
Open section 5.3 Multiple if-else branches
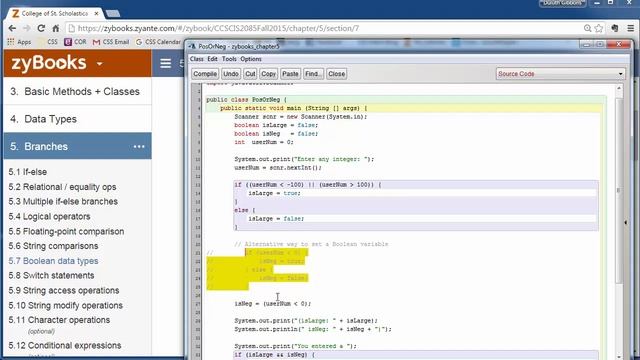(x=63, y=202)
